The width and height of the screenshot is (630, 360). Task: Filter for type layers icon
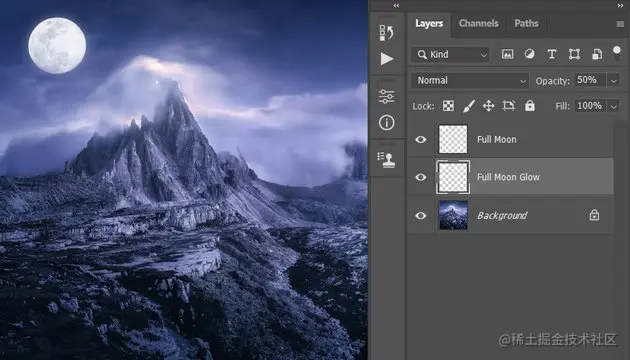coord(552,54)
